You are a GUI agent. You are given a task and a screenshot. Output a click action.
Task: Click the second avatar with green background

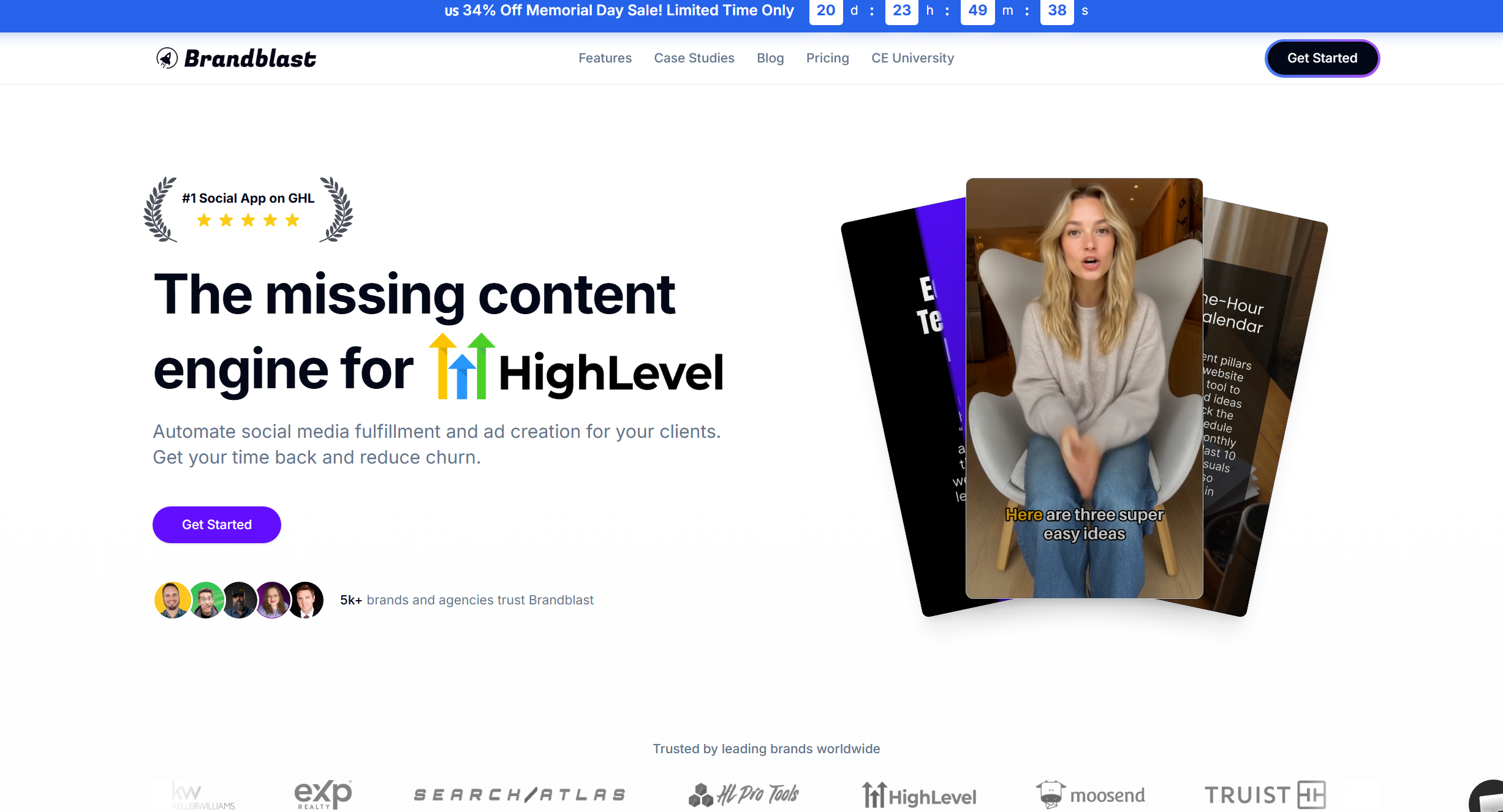(x=206, y=600)
